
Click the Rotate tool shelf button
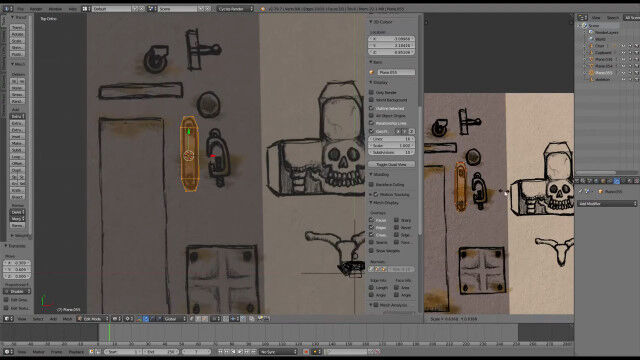point(17,34)
